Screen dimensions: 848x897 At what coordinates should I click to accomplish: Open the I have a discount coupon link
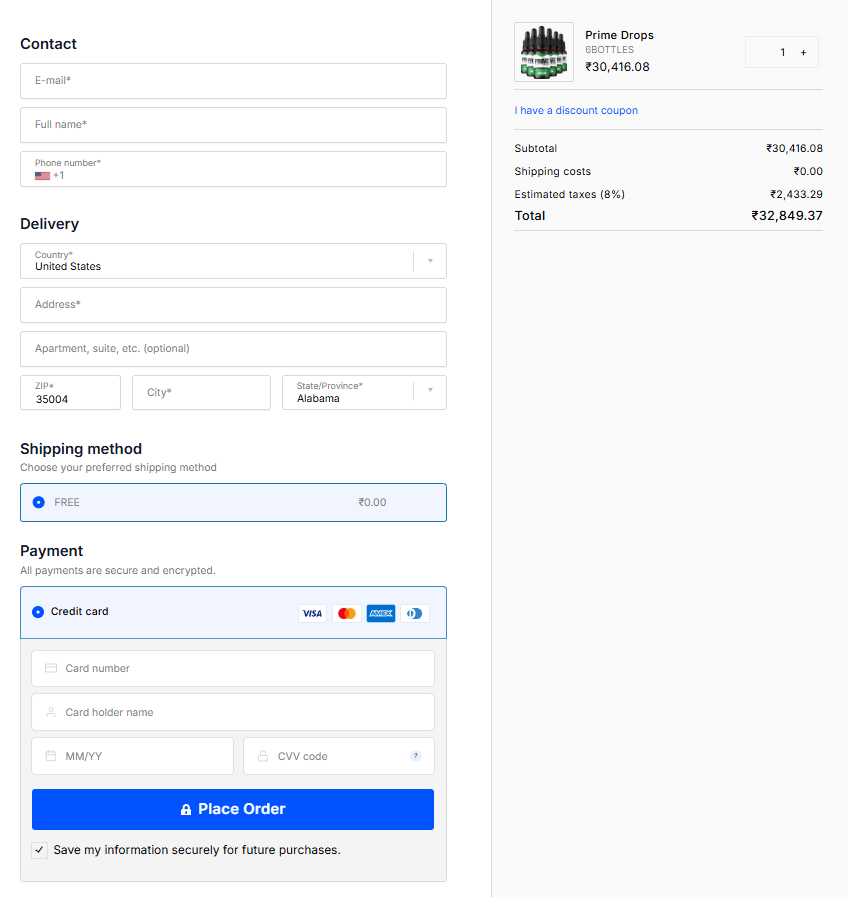click(576, 110)
